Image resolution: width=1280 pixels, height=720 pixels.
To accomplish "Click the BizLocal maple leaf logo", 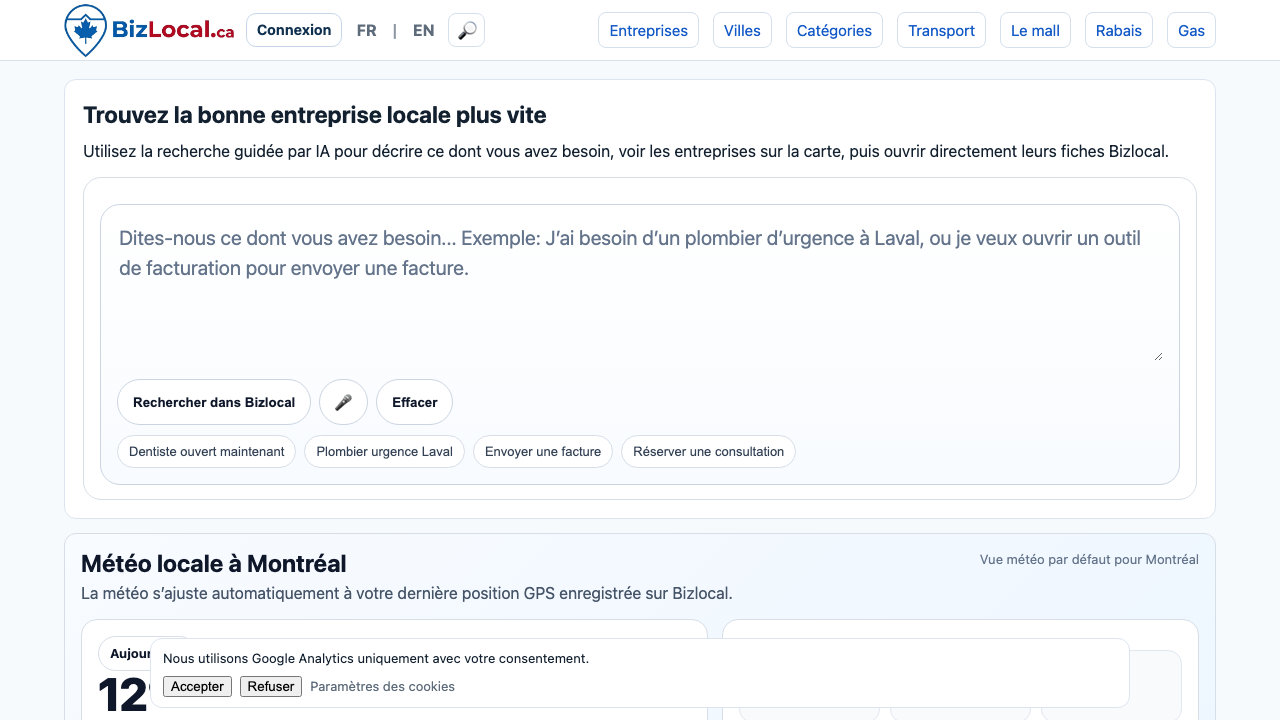I will pyautogui.click(x=86, y=30).
